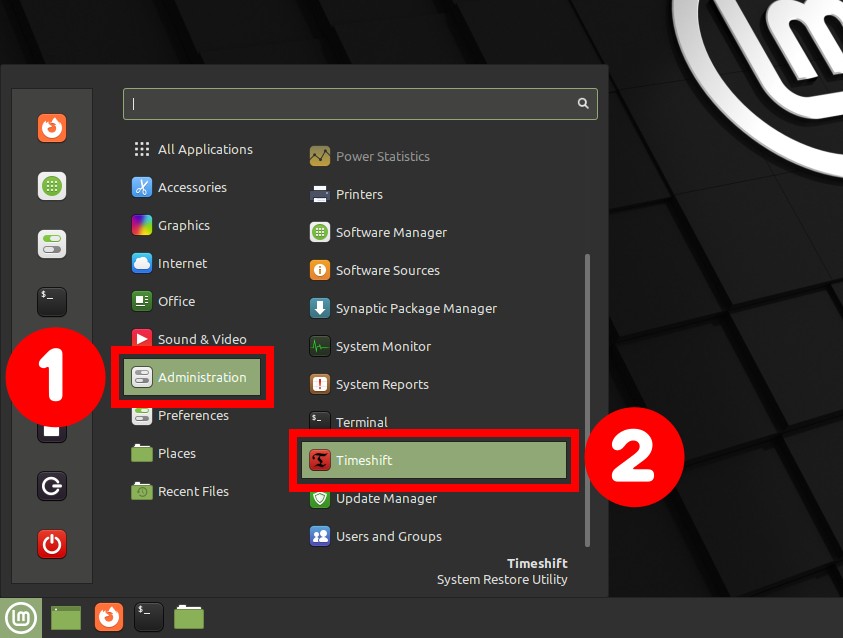Click the Places folder icon
The width and height of the screenshot is (843, 638).
pos(142,453)
